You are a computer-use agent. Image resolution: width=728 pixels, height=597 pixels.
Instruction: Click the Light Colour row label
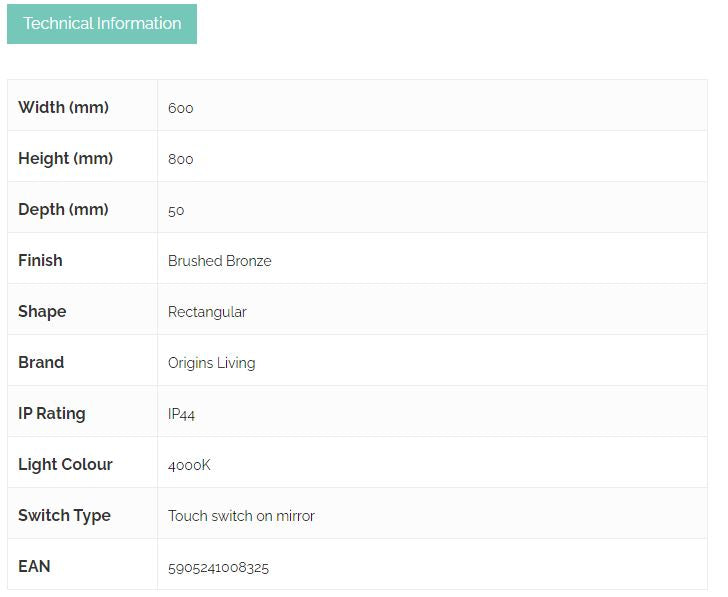[x=65, y=464]
